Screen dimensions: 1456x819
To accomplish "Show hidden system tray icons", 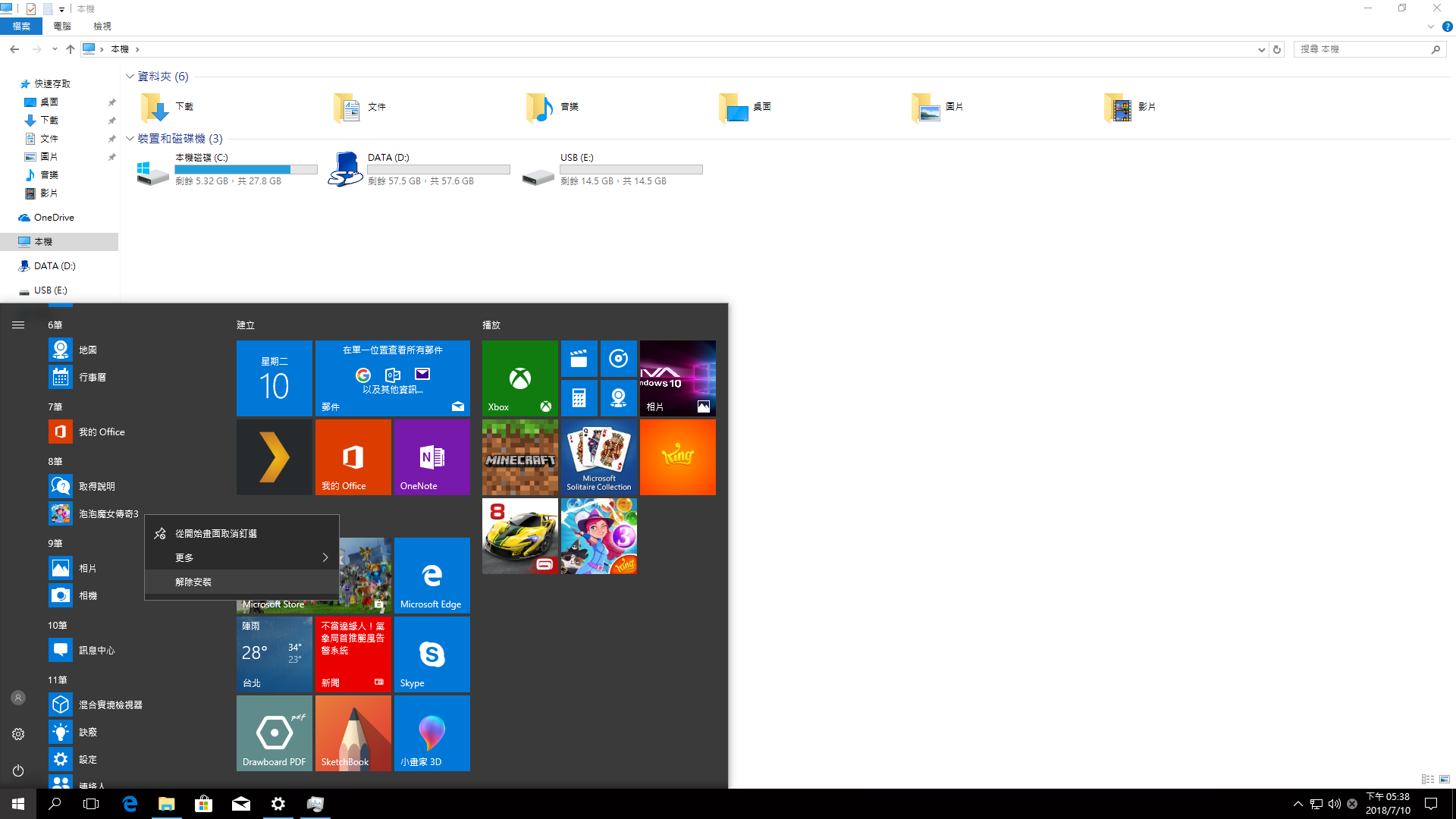I will tap(1298, 804).
